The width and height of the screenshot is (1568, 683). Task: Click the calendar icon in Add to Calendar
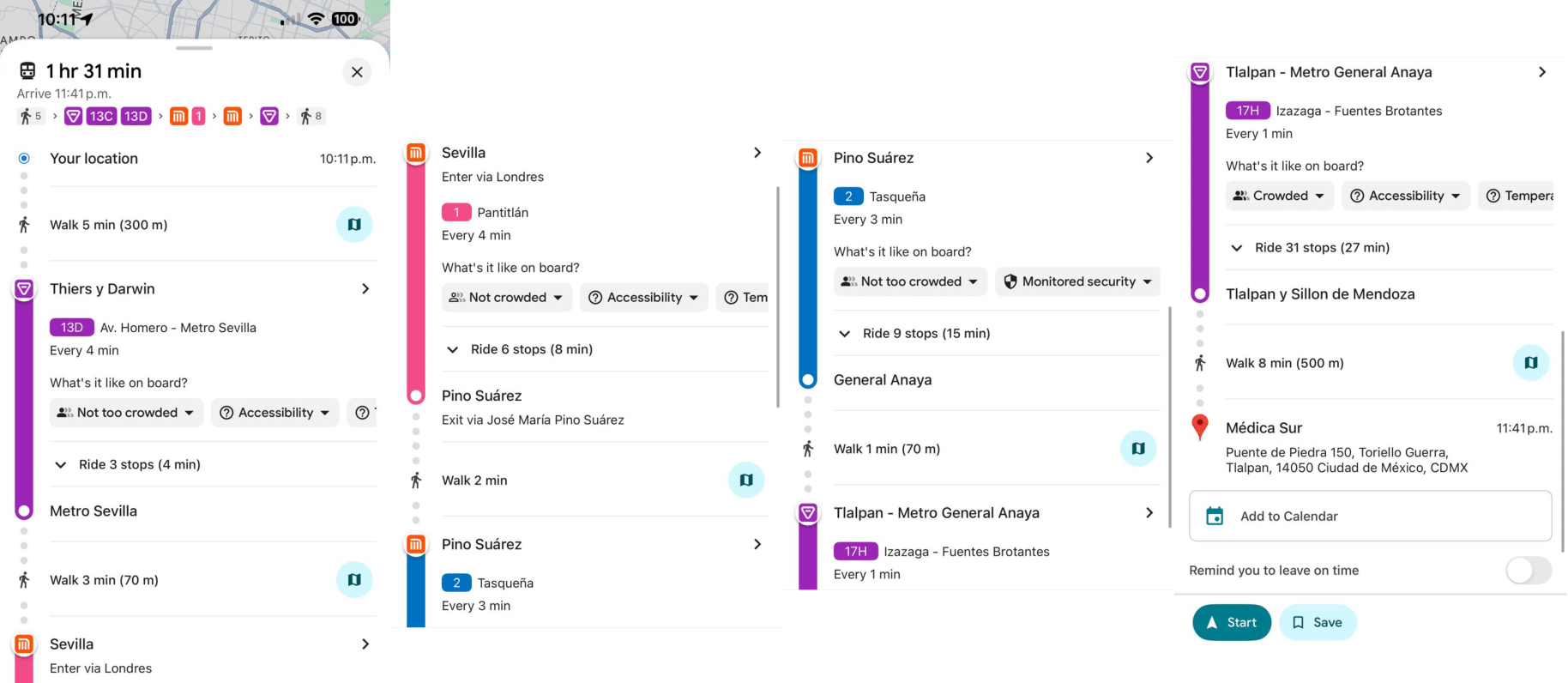click(1215, 516)
